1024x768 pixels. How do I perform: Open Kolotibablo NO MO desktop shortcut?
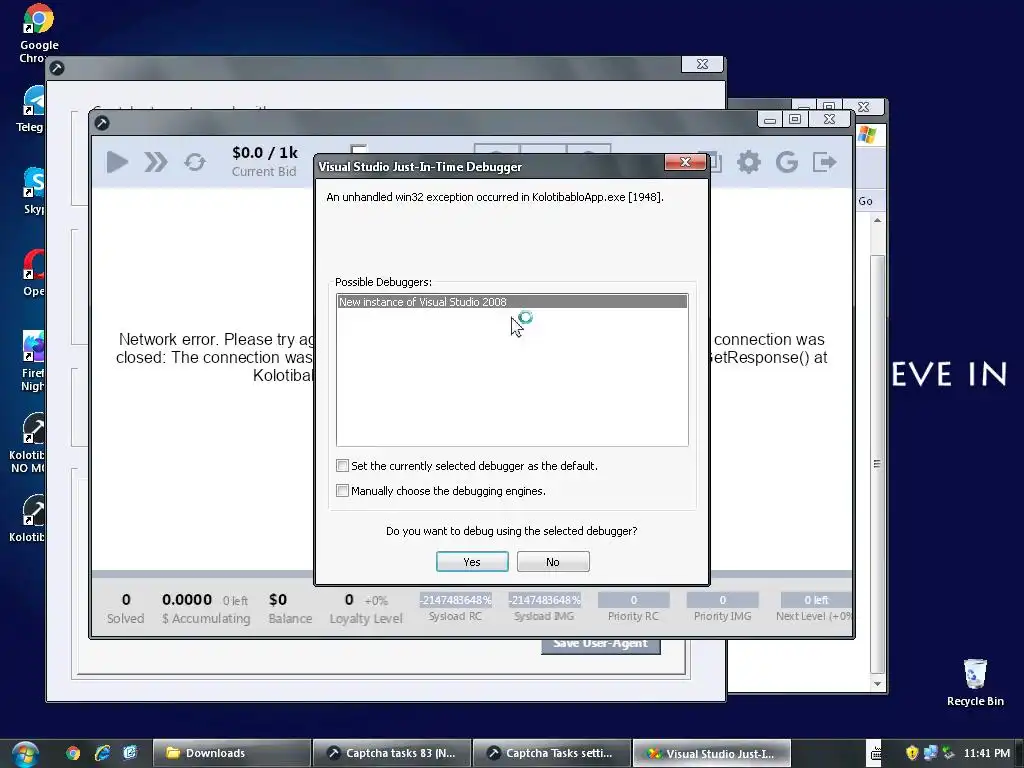pos(29,443)
